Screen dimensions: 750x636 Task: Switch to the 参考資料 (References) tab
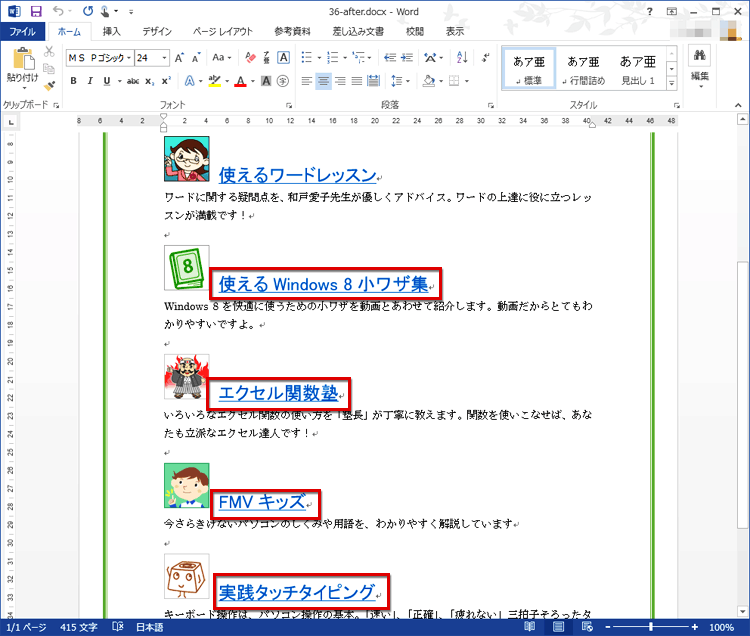point(292,32)
